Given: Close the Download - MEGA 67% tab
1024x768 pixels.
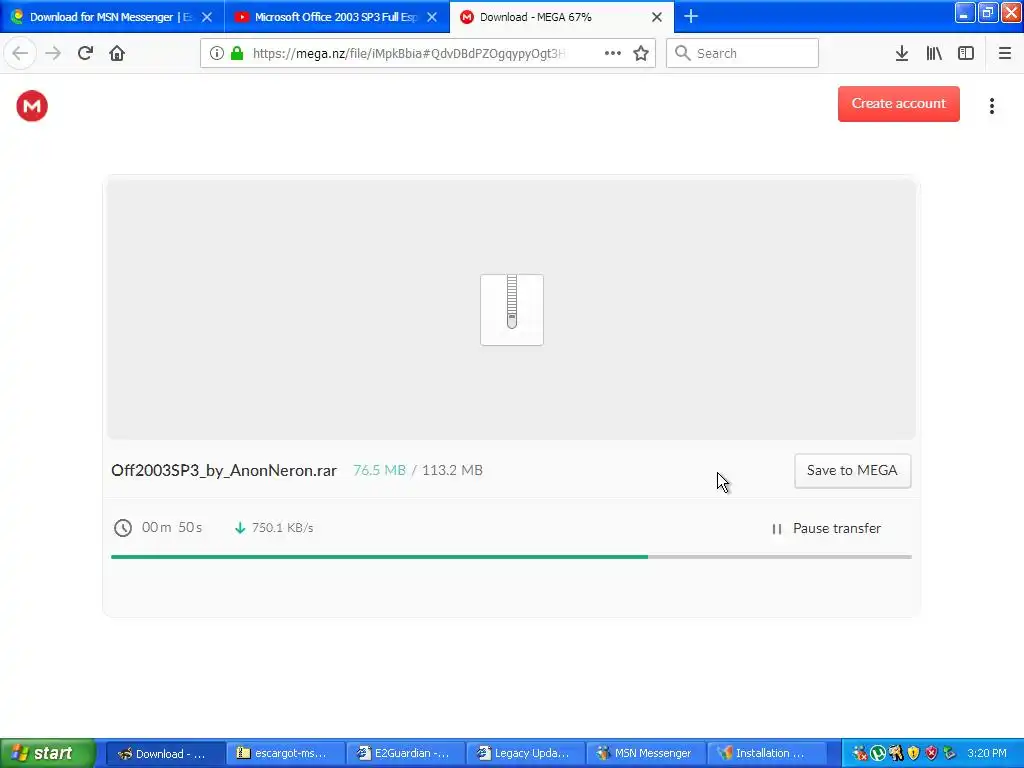Looking at the screenshot, I should [x=657, y=17].
